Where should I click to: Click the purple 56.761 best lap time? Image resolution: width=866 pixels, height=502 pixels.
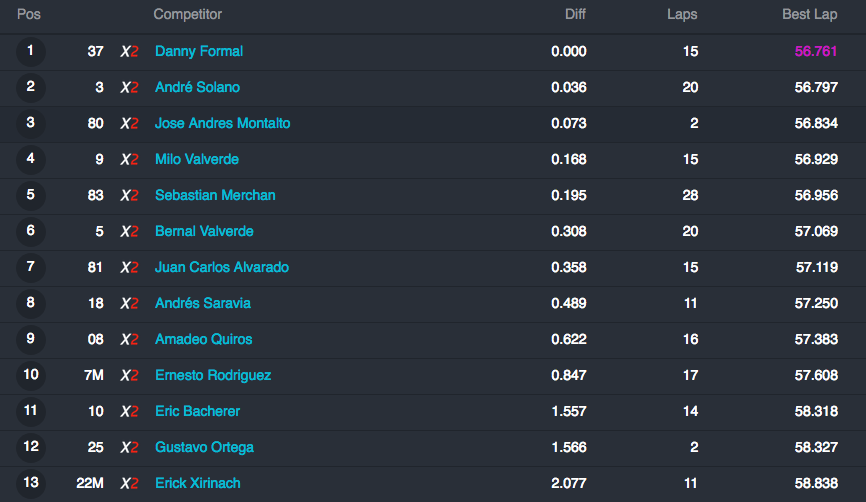tap(816, 51)
